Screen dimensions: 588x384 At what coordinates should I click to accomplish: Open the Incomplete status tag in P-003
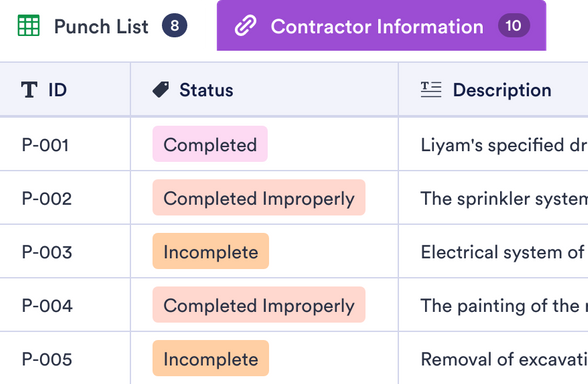click(211, 252)
